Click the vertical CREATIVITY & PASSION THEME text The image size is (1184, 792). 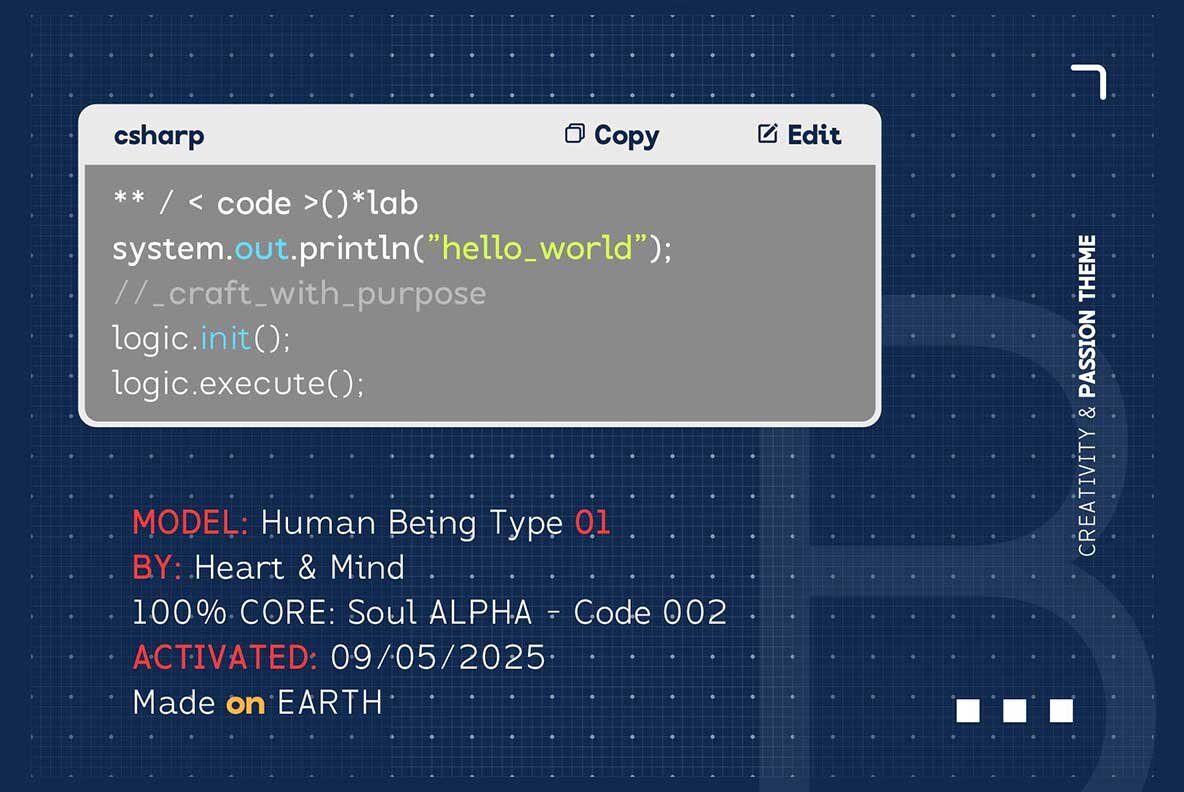[x=1087, y=395]
